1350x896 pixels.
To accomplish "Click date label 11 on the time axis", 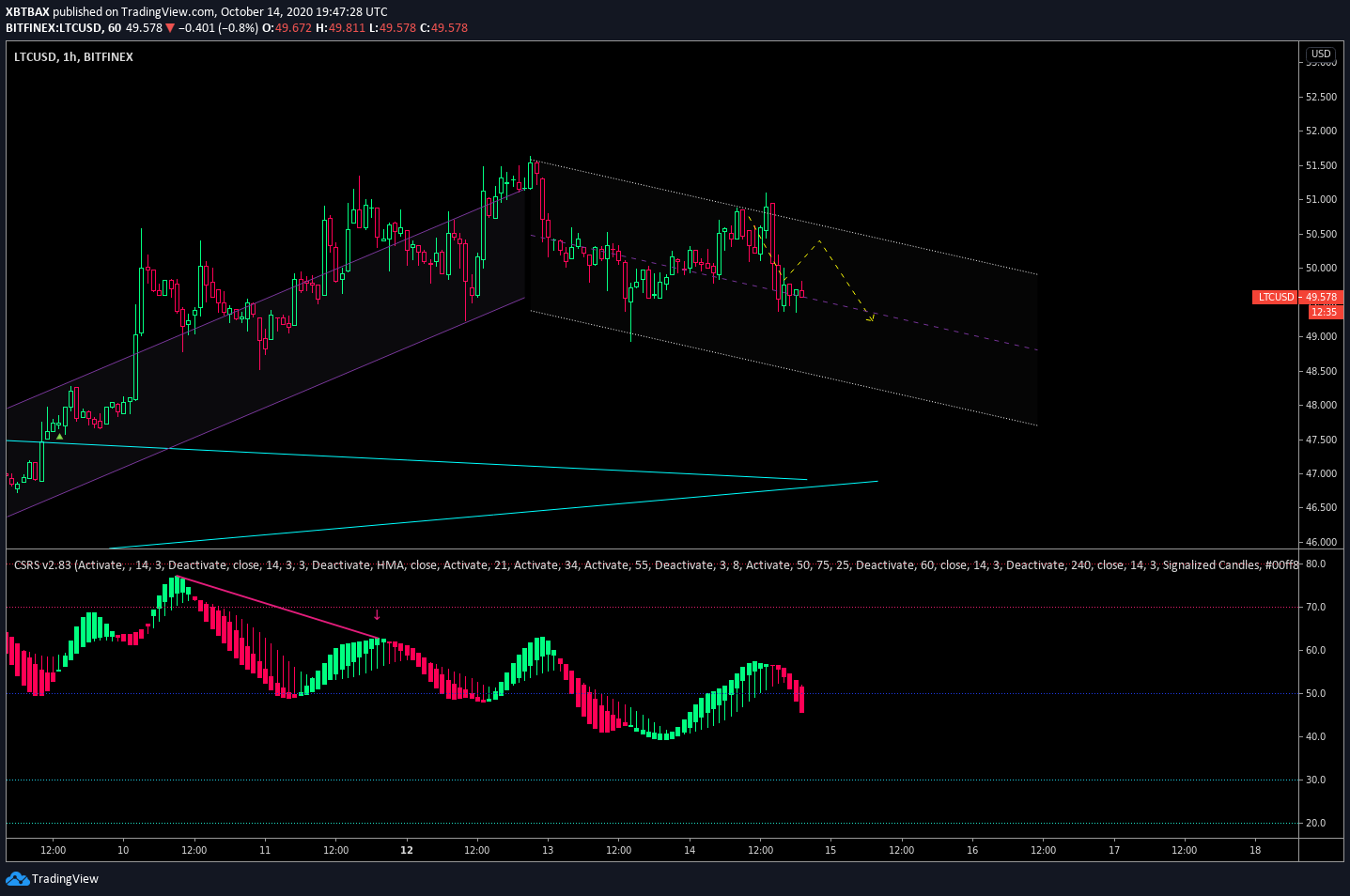I will (265, 851).
